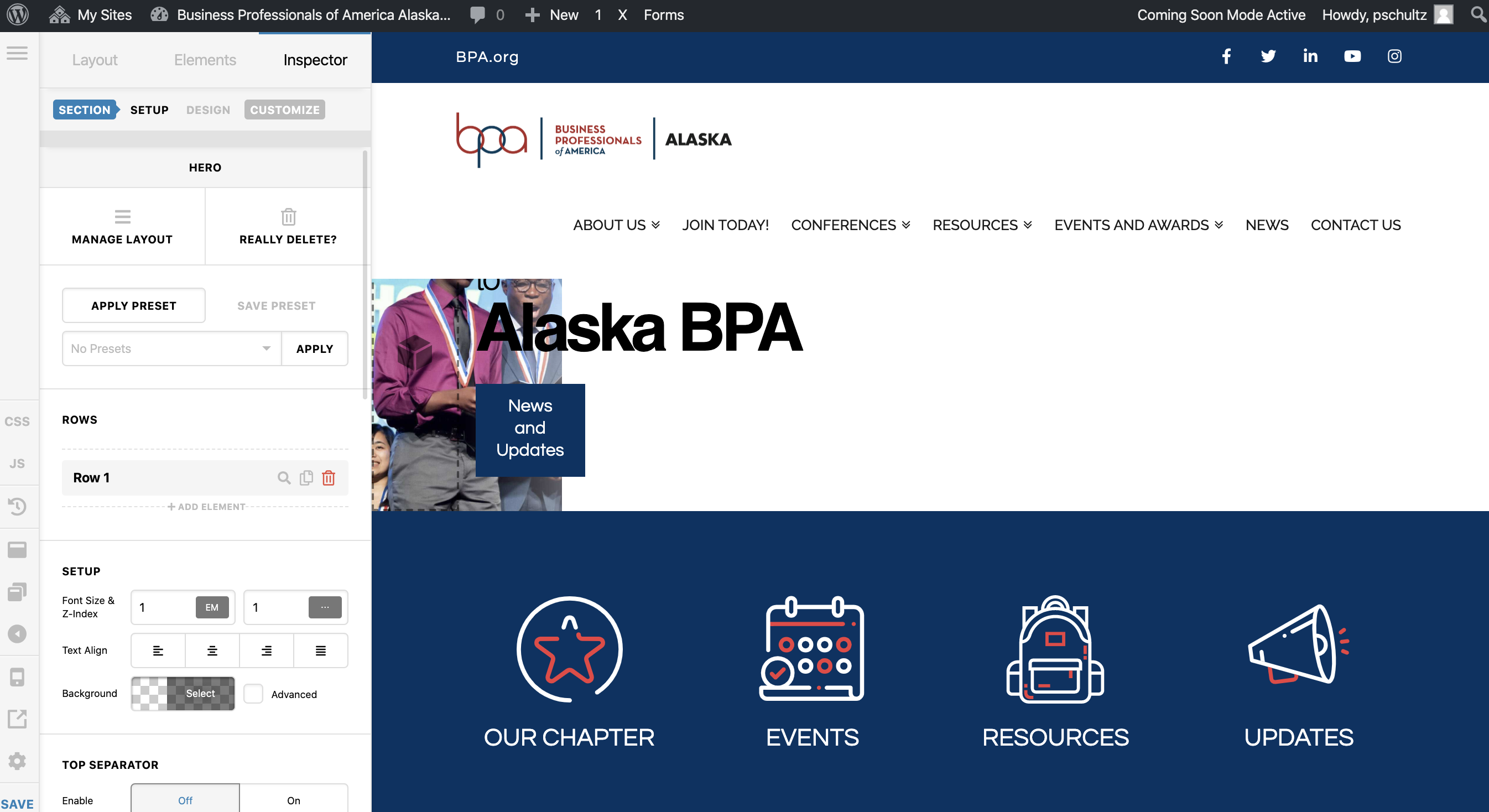The width and height of the screenshot is (1489, 812).
Task: Open the settings gear in sidebar
Action: click(17, 761)
